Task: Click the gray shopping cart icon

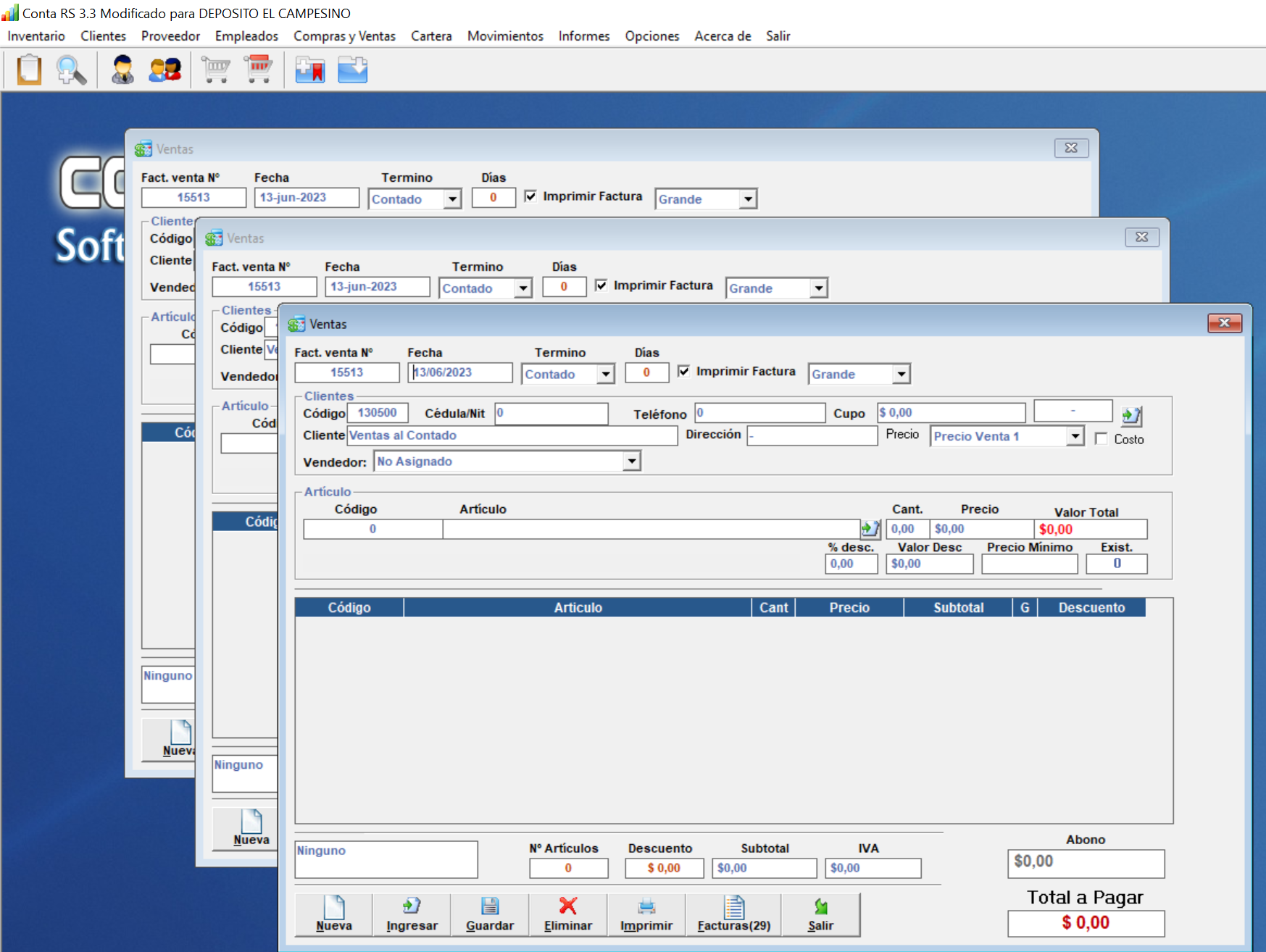Action: (216, 70)
